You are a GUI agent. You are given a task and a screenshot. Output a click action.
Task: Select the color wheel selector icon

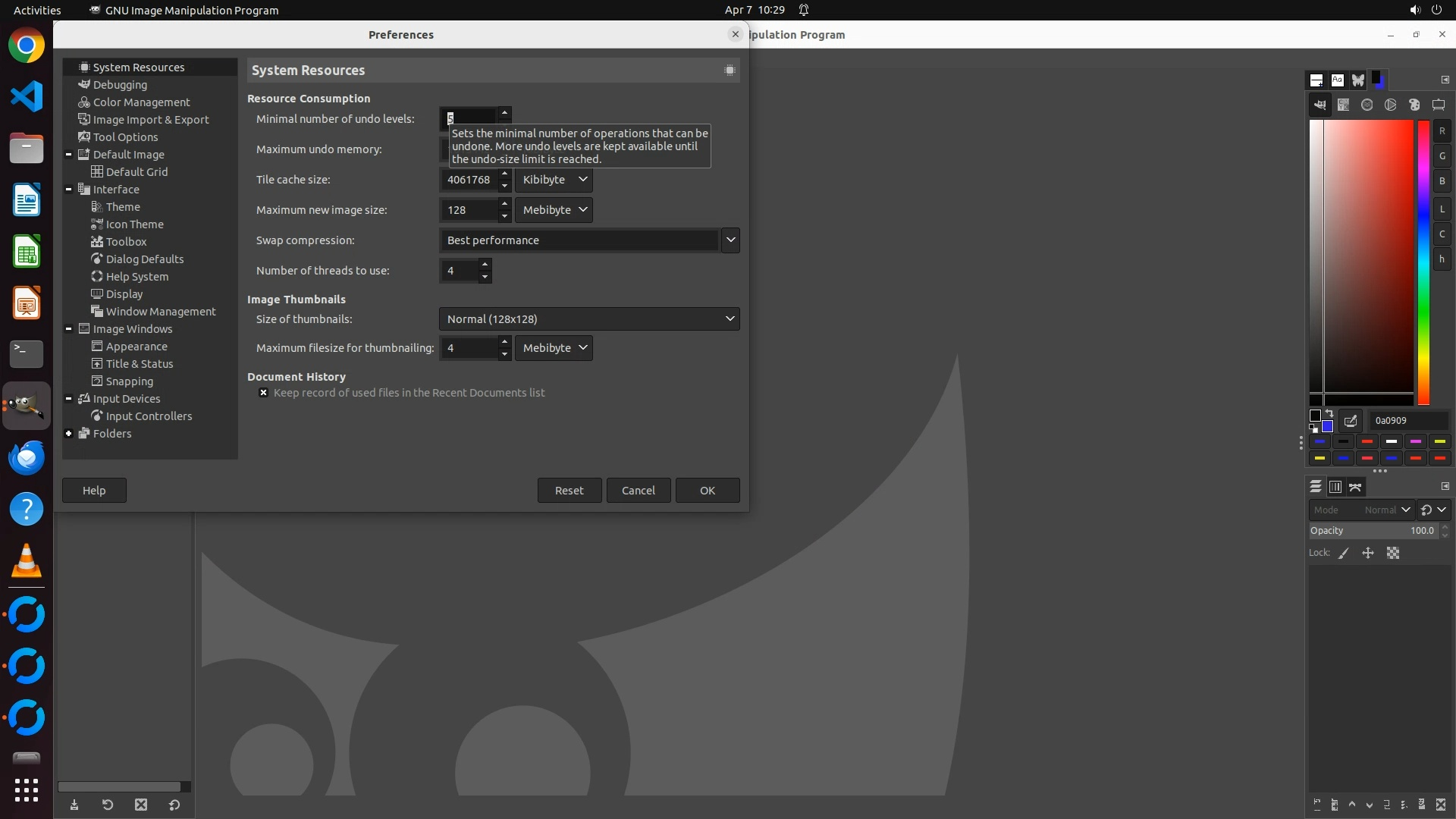pos(1390,105)
